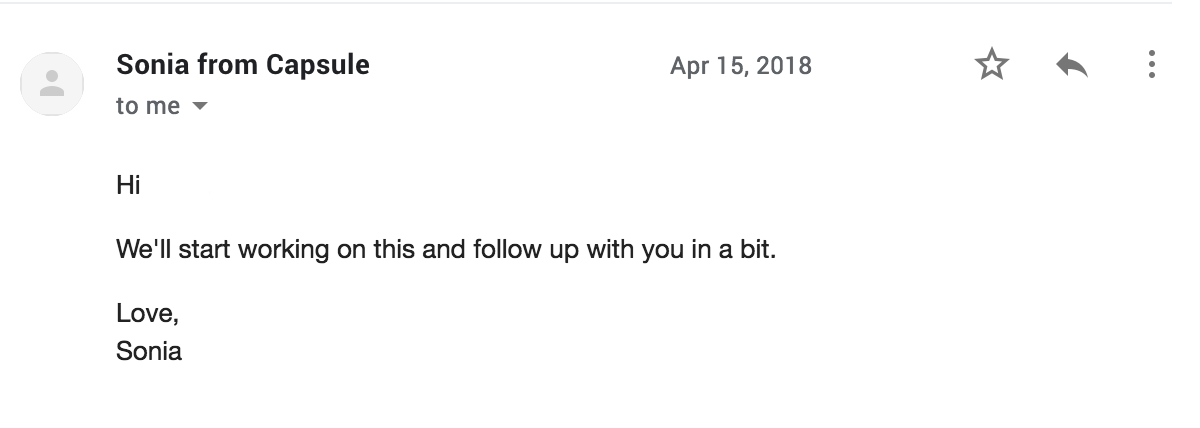Click the email date Apr 15, 2018

point(740,66)
